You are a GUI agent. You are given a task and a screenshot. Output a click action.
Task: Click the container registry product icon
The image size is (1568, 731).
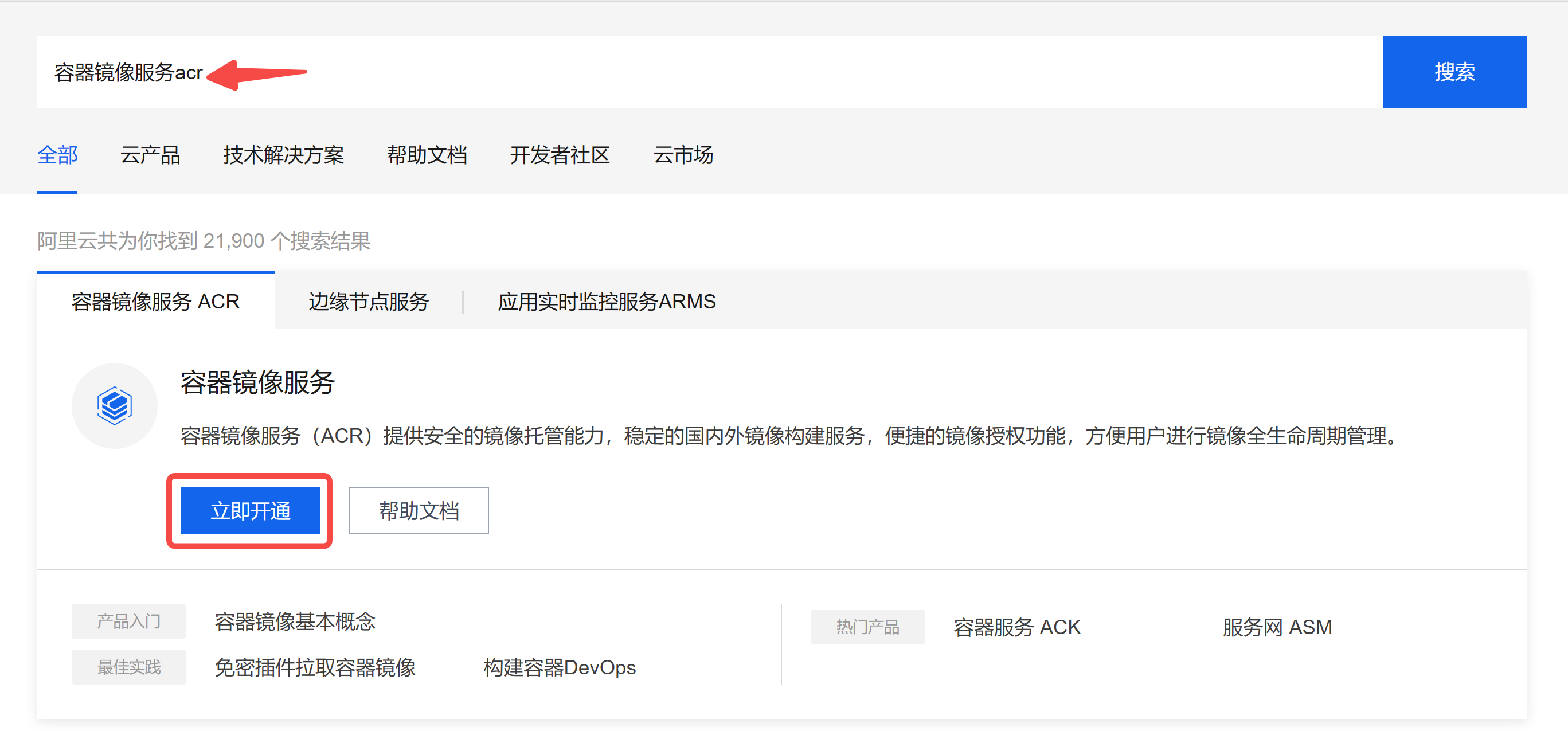pos(115,406)
